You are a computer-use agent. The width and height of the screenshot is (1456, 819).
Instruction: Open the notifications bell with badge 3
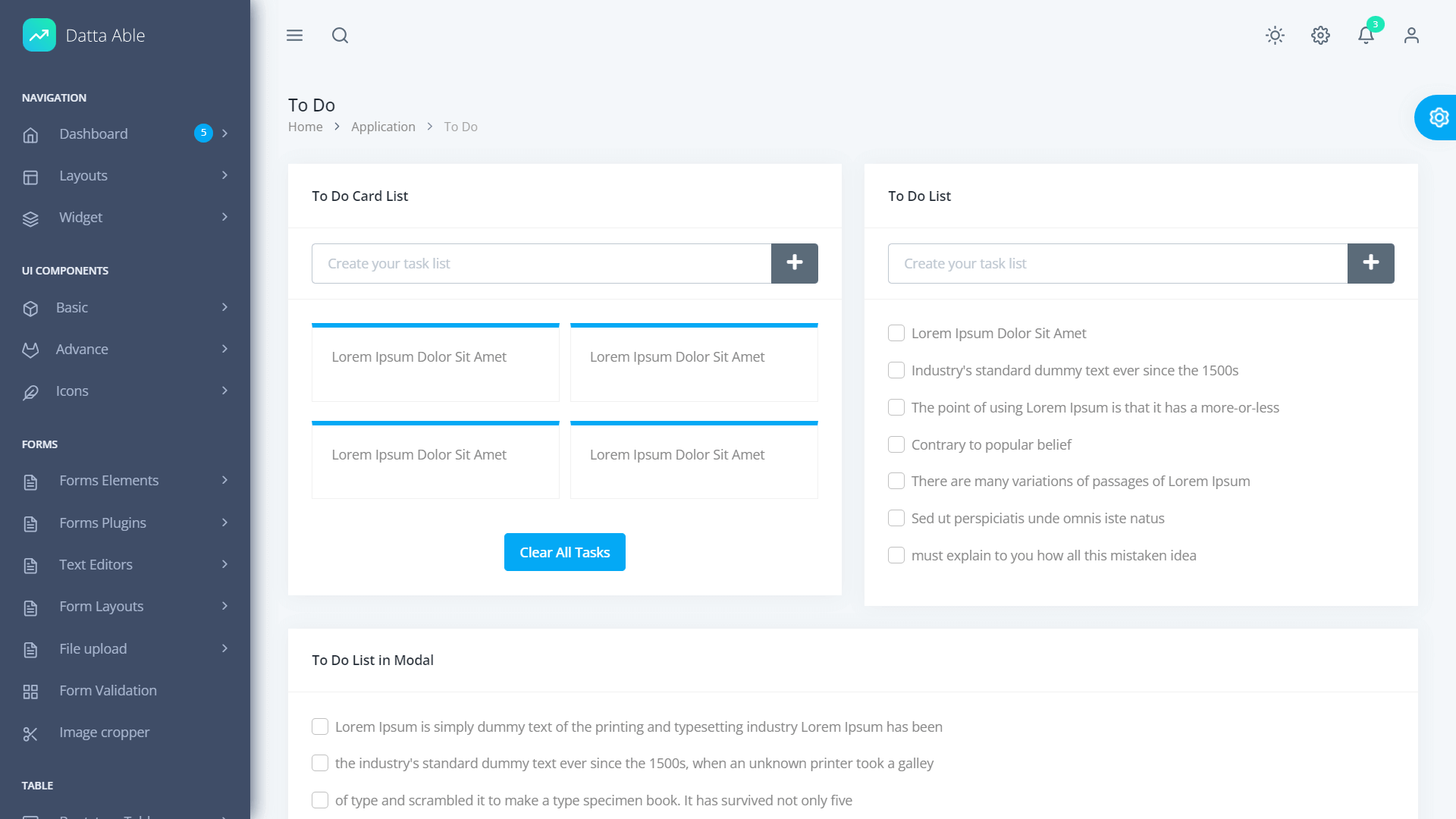[1366, 36]
